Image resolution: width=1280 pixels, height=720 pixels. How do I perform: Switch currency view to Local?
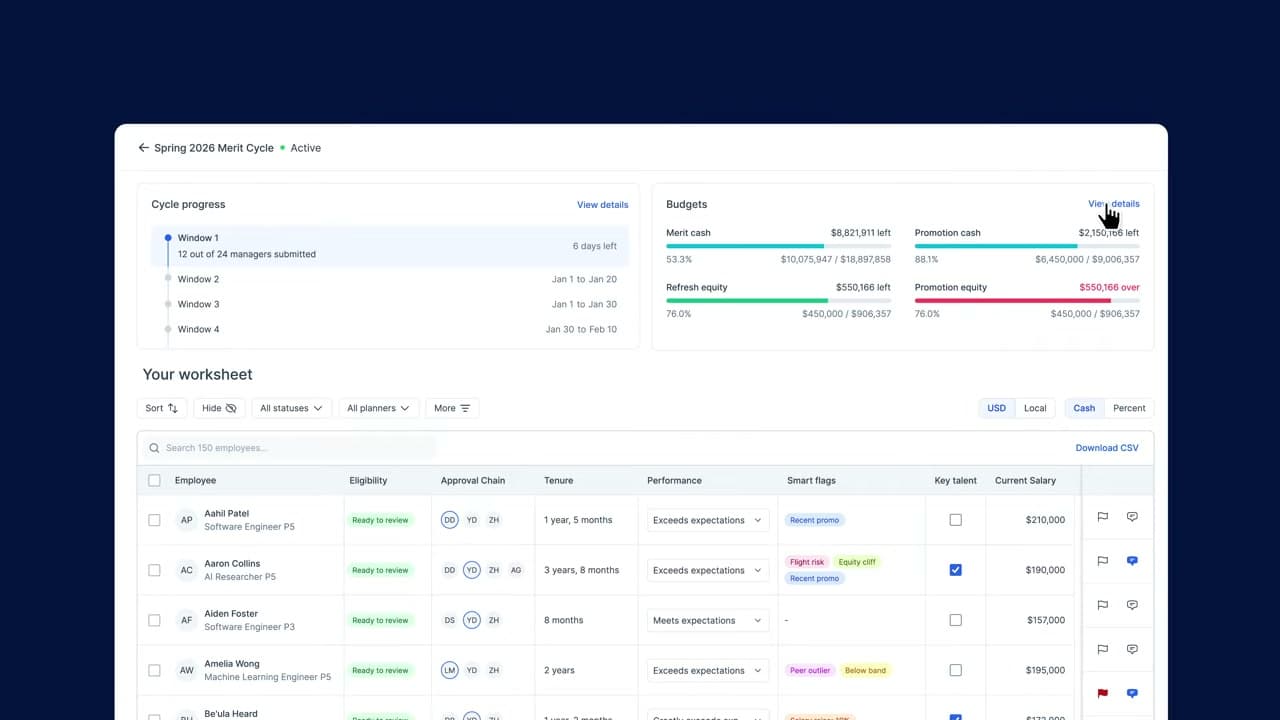point(1035,408)
